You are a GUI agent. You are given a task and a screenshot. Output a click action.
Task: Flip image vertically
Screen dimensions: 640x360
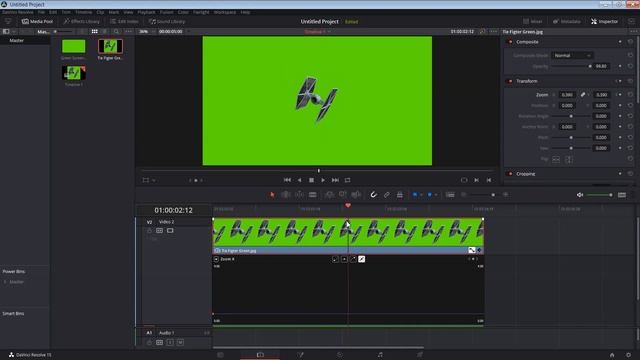point(569,159)
